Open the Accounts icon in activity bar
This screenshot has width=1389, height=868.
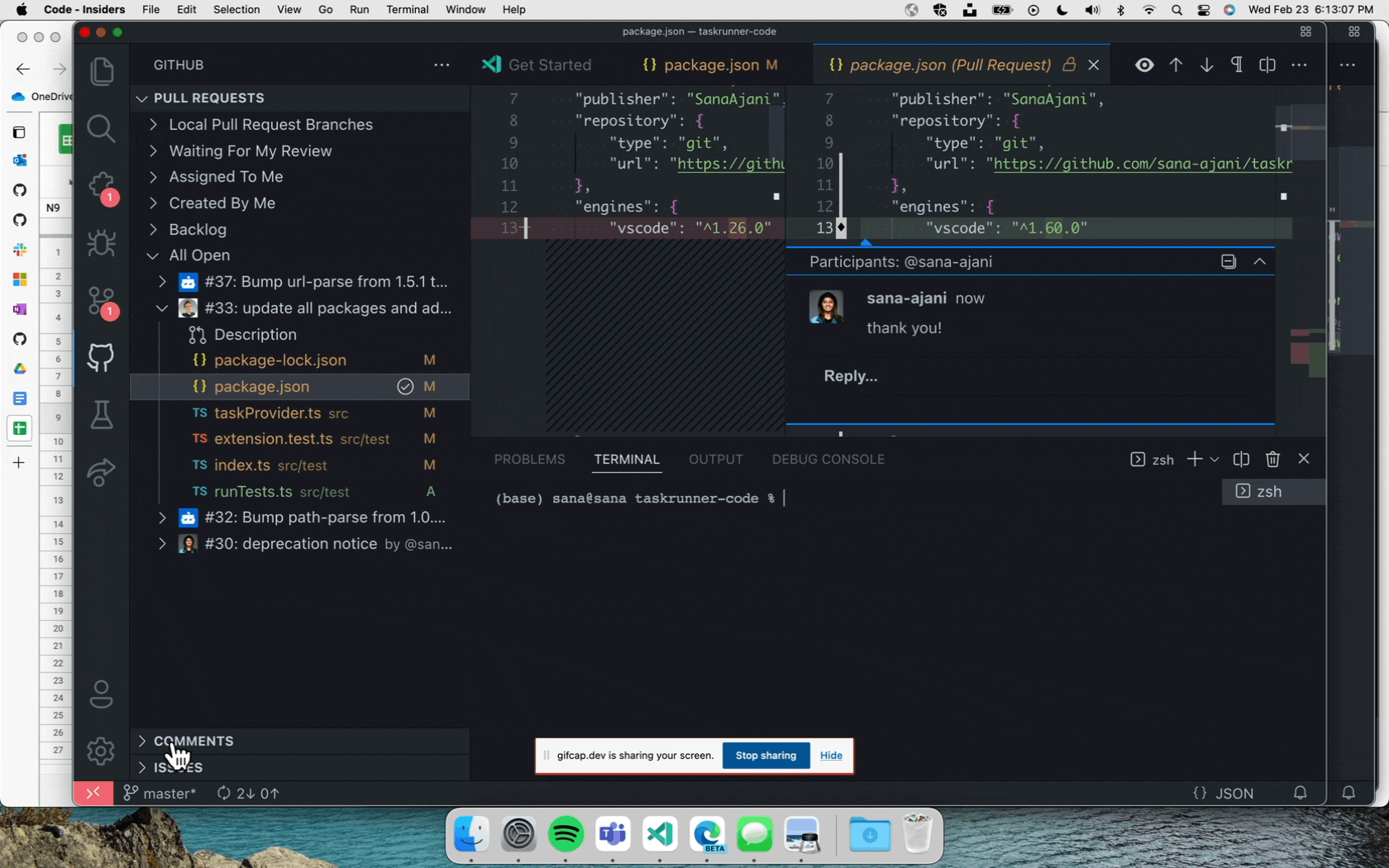point(102,694)
